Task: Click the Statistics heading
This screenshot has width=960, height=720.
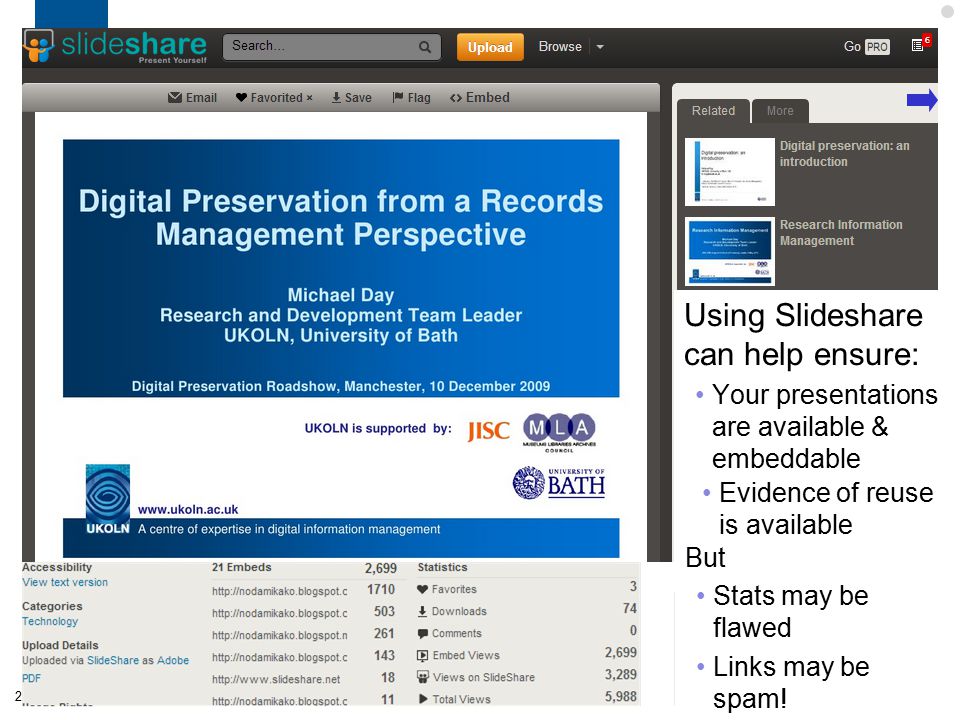Action: (442, 568)
